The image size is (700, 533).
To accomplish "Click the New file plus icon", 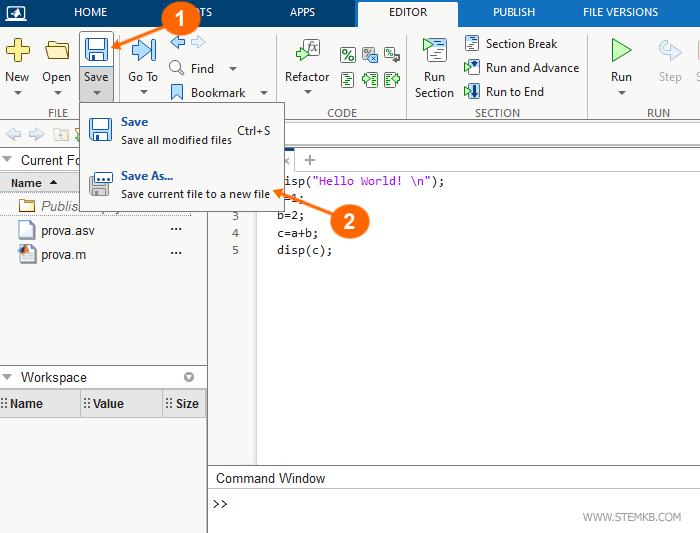I will (x=17, y=50).
